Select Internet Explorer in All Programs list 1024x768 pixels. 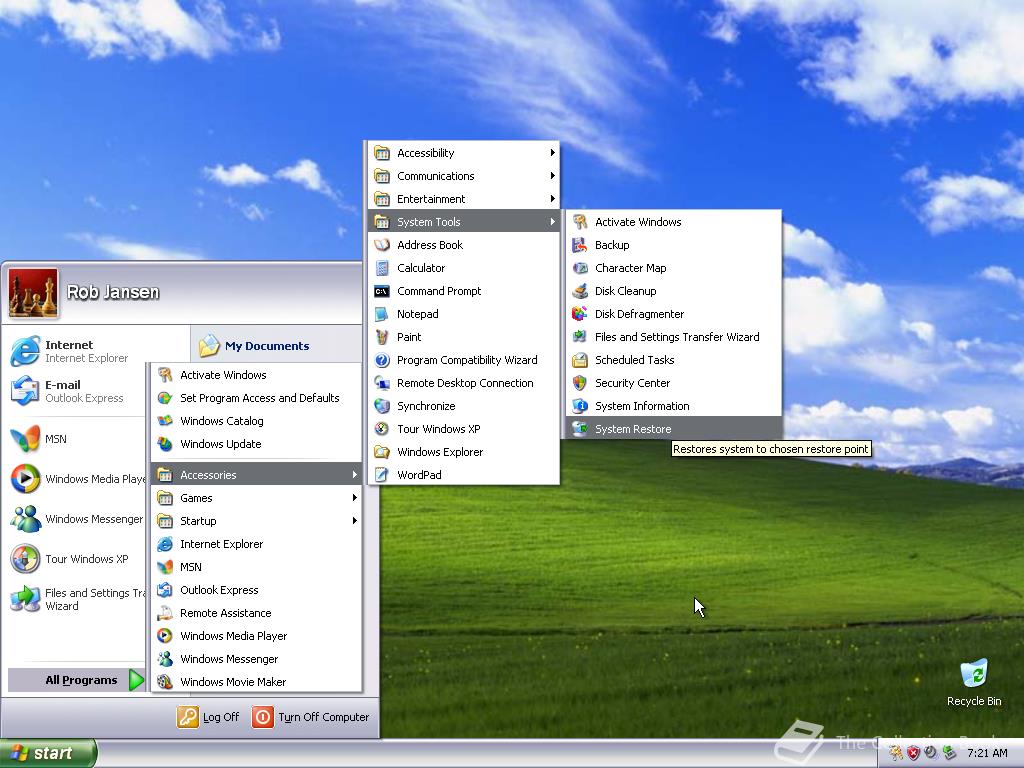(x=256, y=544)
